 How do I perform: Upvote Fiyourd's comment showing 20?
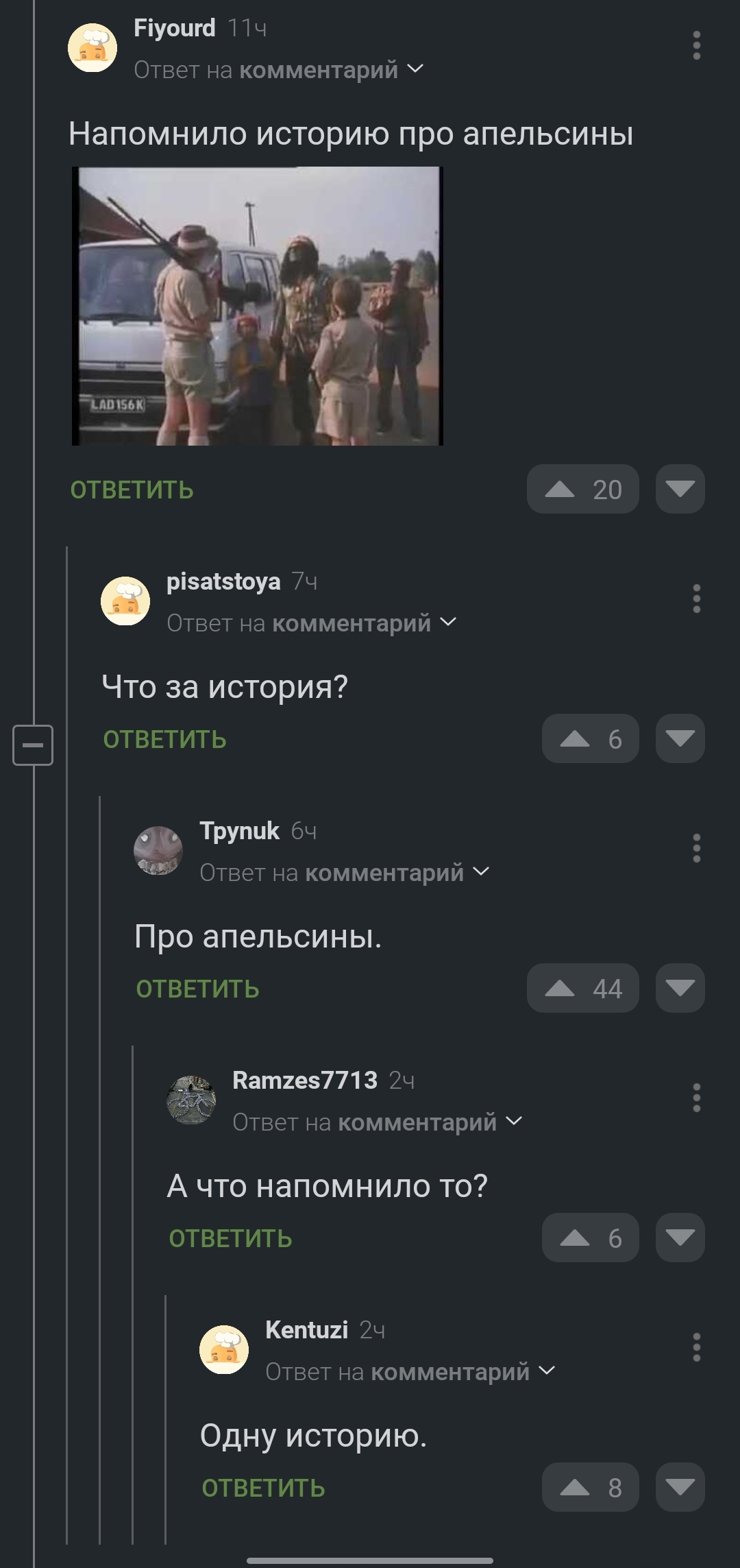click(582, 489)
